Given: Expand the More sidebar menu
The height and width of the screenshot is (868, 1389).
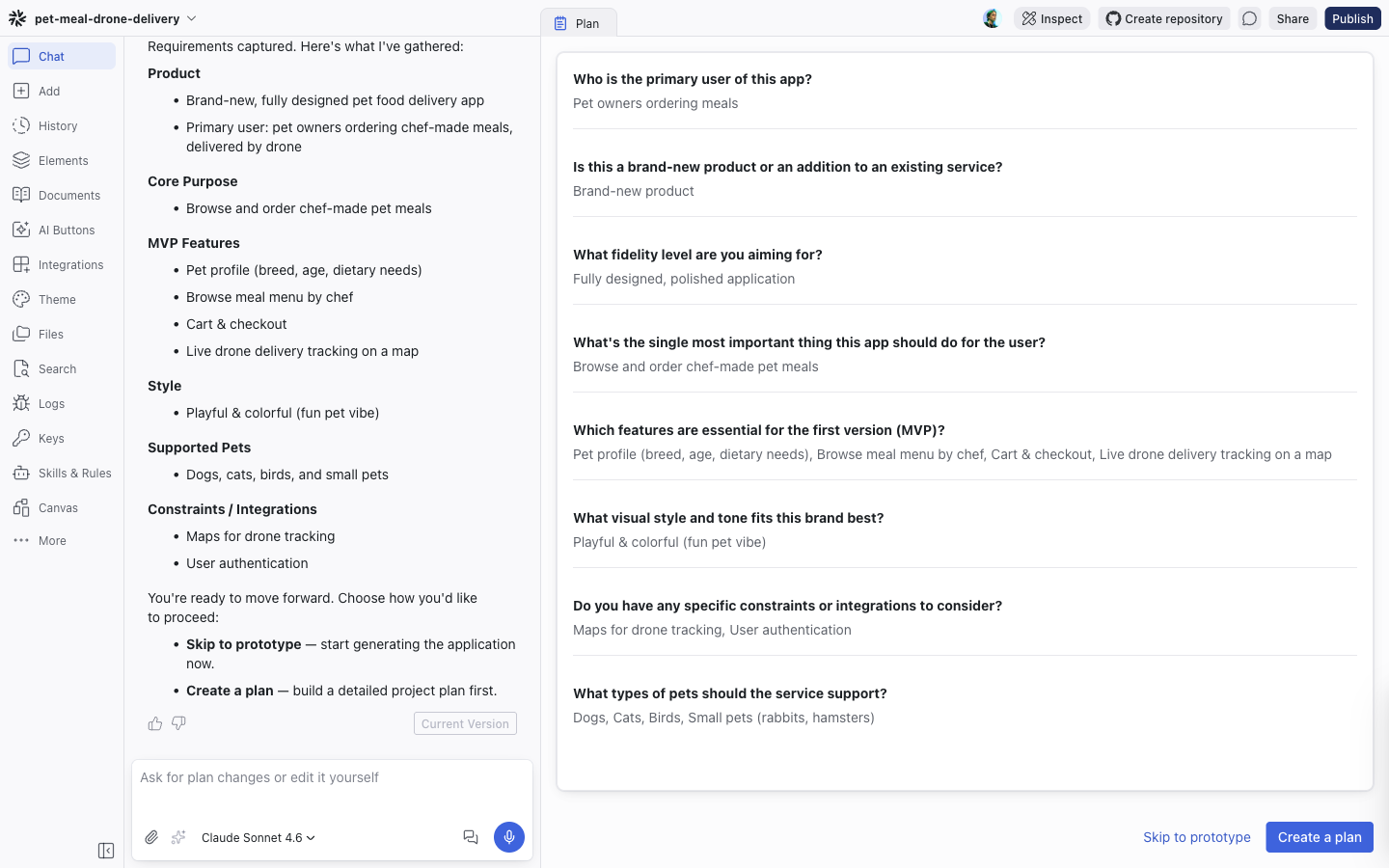Looking at the screenshot, I should 62,541.
